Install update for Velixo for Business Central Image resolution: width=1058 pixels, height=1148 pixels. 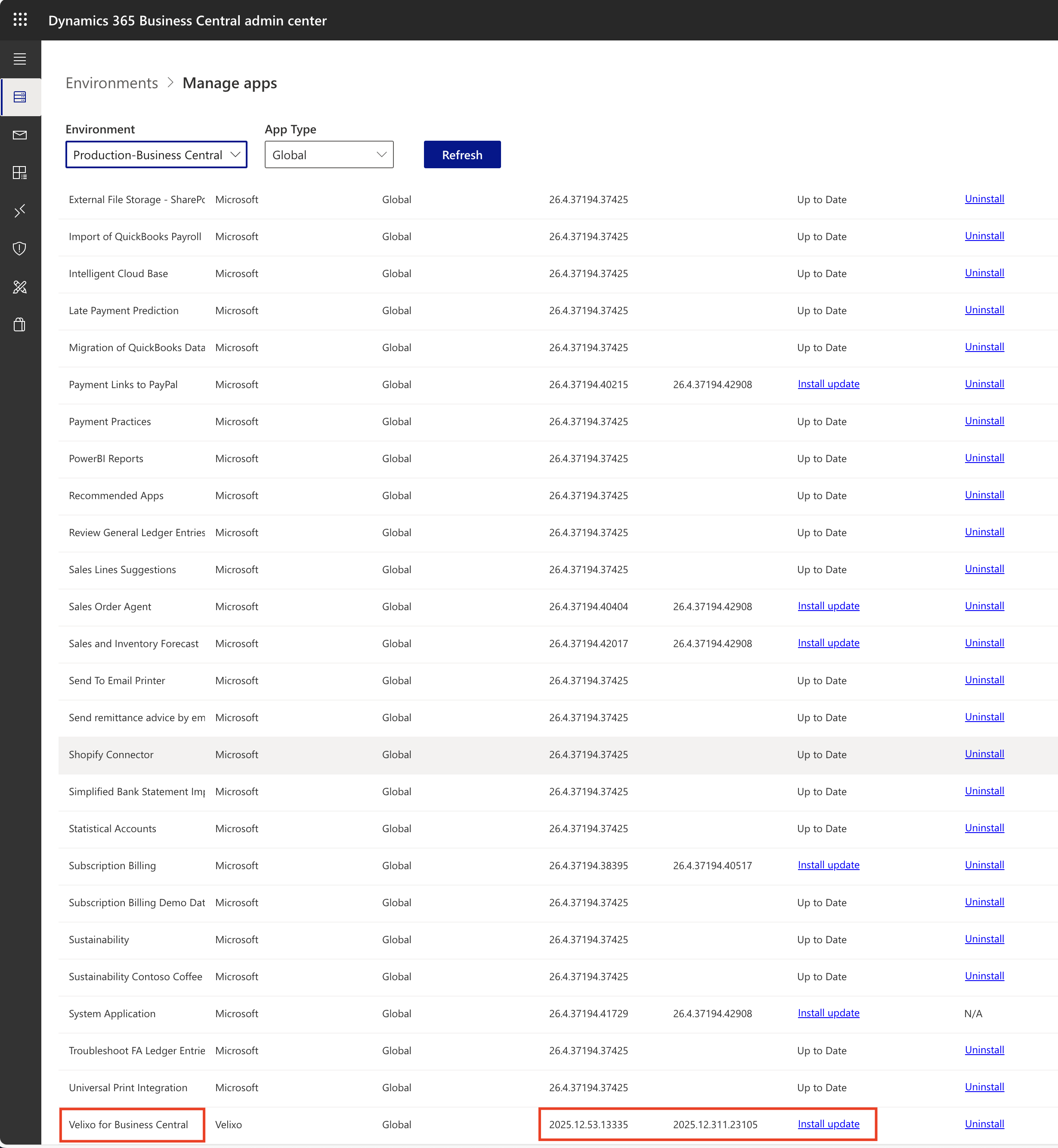pyautogui.click(x=828, y=1124)
